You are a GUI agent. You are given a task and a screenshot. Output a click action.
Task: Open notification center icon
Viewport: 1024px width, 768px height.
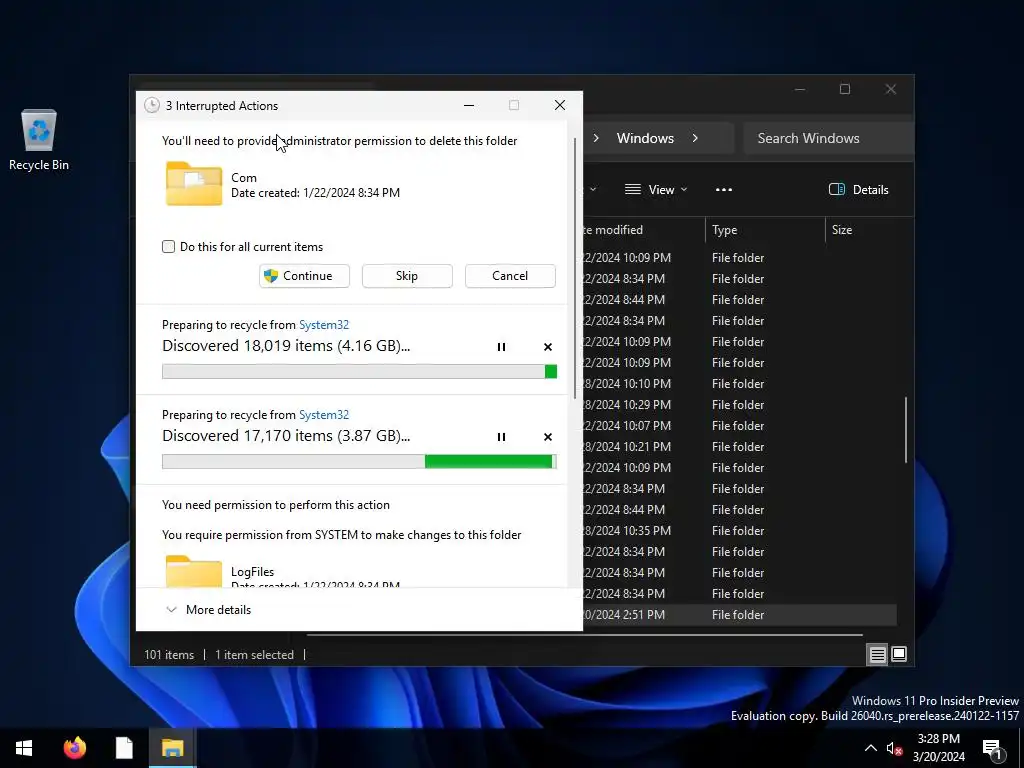click(993, 748)
